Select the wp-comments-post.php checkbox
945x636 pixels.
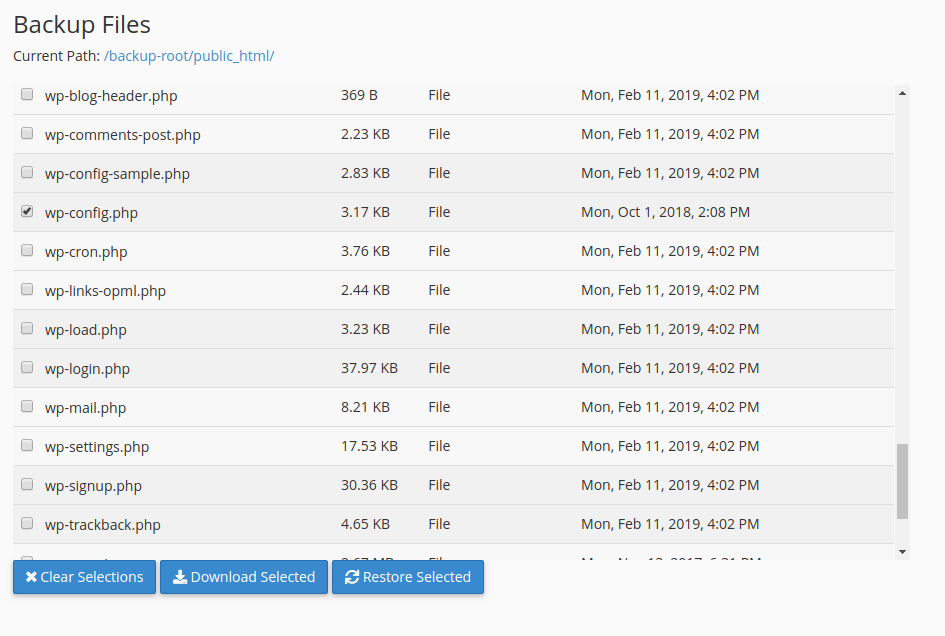(x=27, y=132)
